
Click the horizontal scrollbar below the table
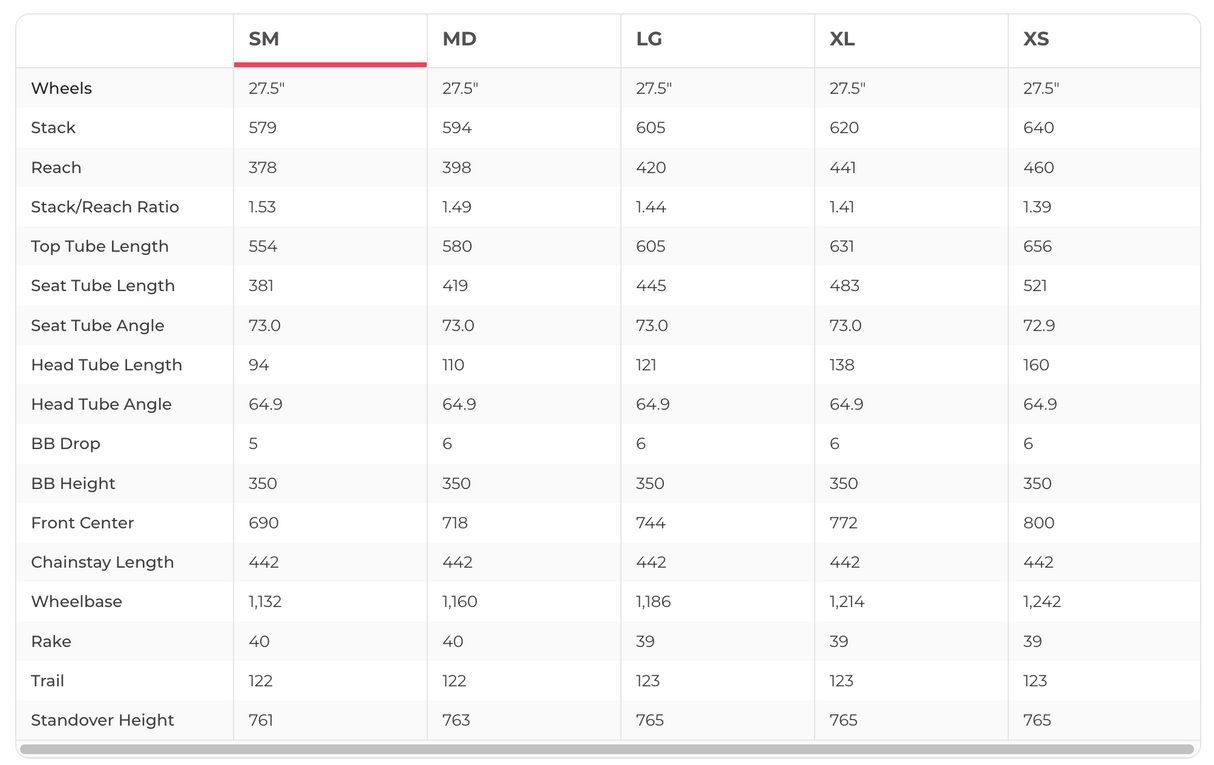click(x=606, y=749)
